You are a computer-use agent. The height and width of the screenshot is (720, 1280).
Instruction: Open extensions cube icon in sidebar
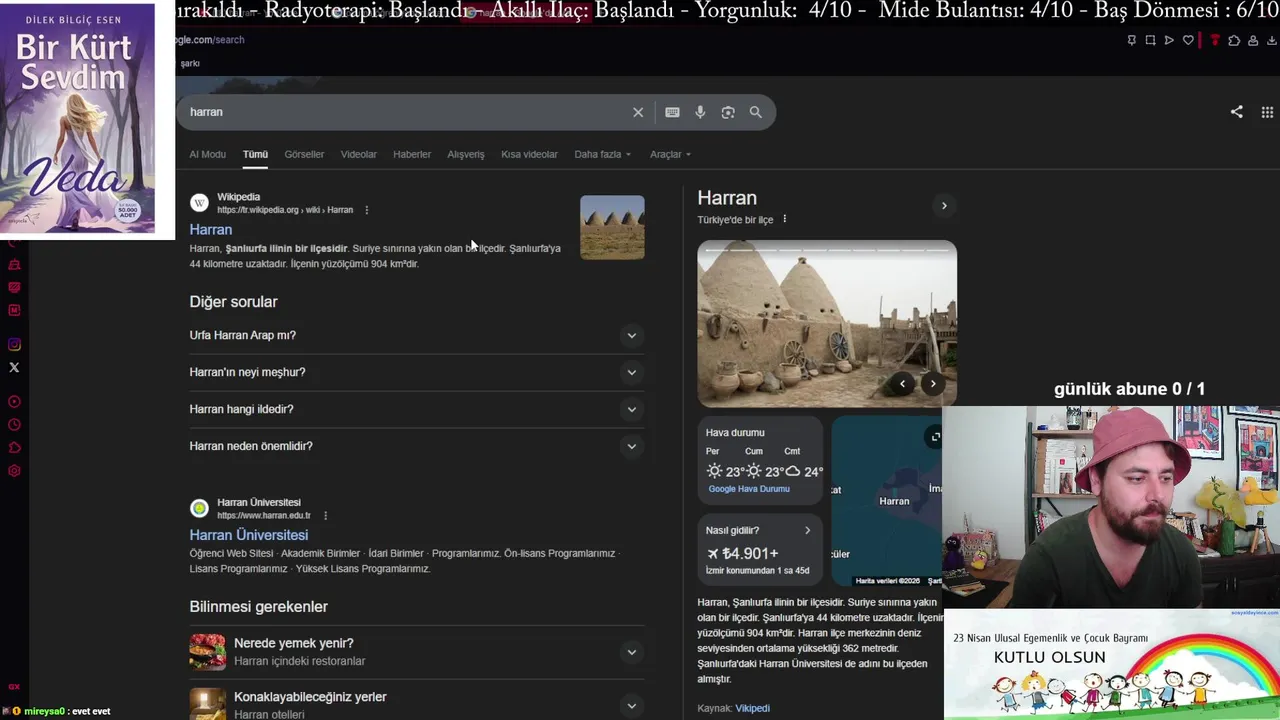[x=14, y=448]
